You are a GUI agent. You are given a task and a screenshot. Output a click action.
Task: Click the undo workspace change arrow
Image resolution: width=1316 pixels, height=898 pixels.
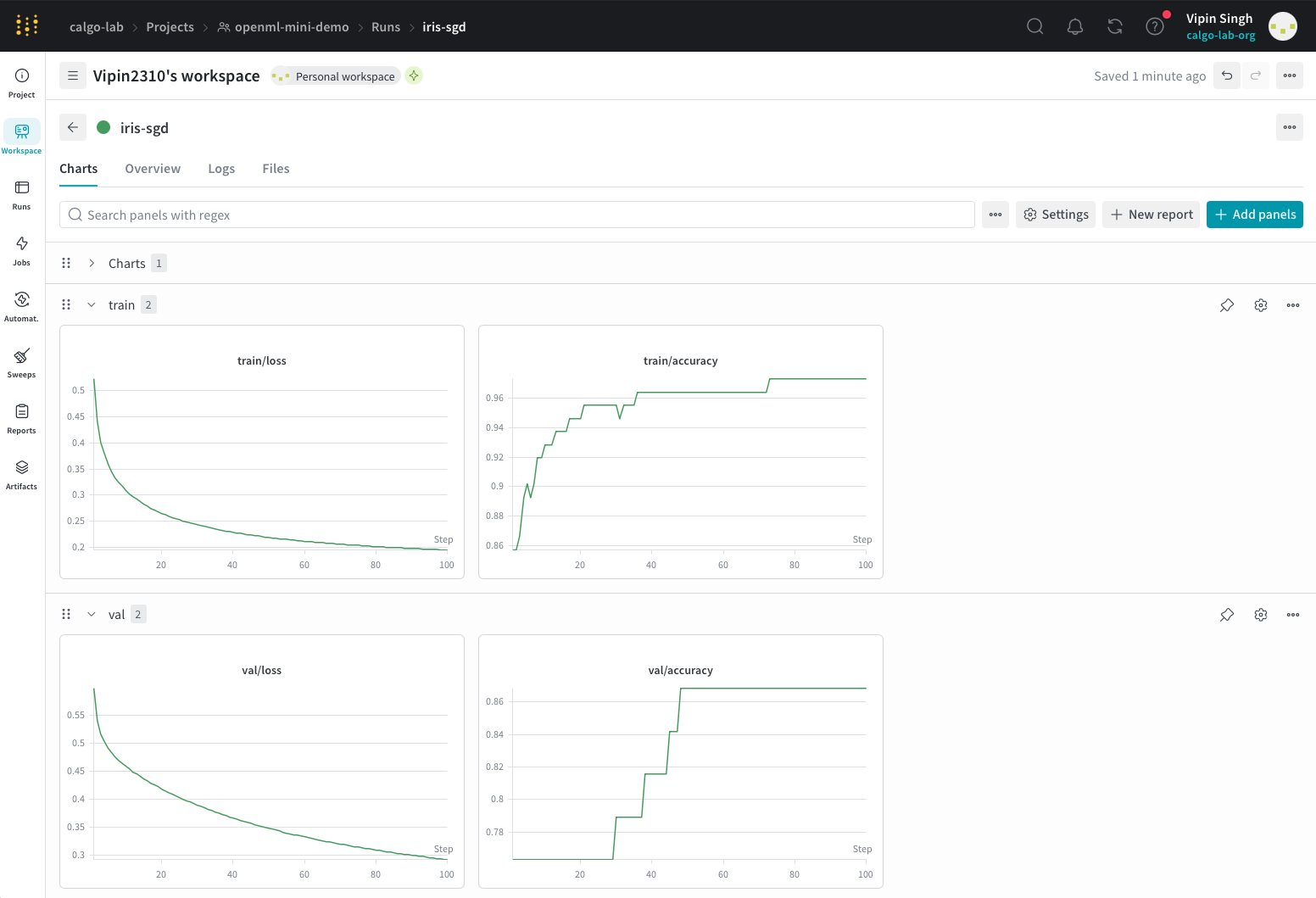tap(1227, 75)
